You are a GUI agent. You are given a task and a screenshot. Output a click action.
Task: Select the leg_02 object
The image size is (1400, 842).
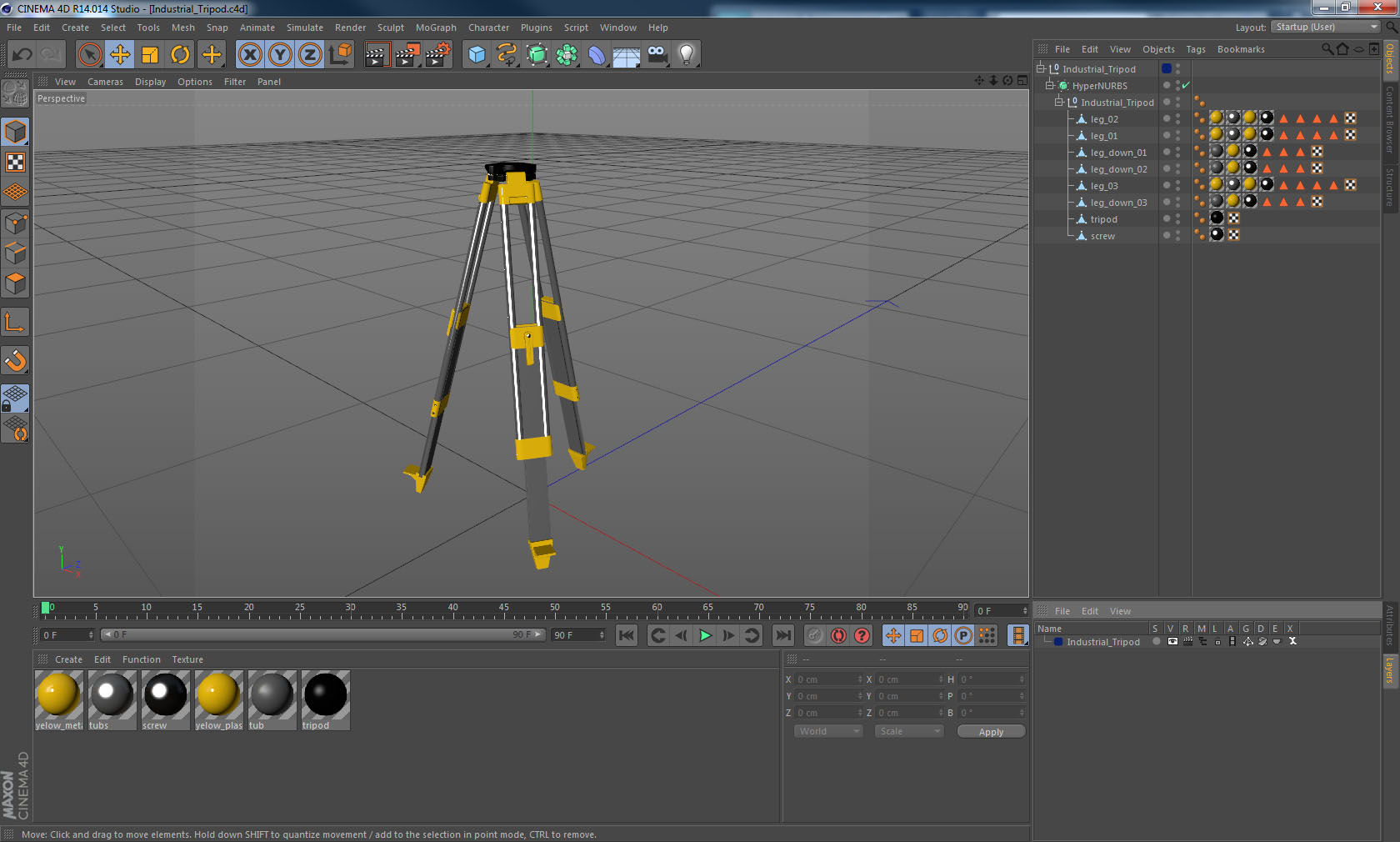click(x=1104, y=119)
